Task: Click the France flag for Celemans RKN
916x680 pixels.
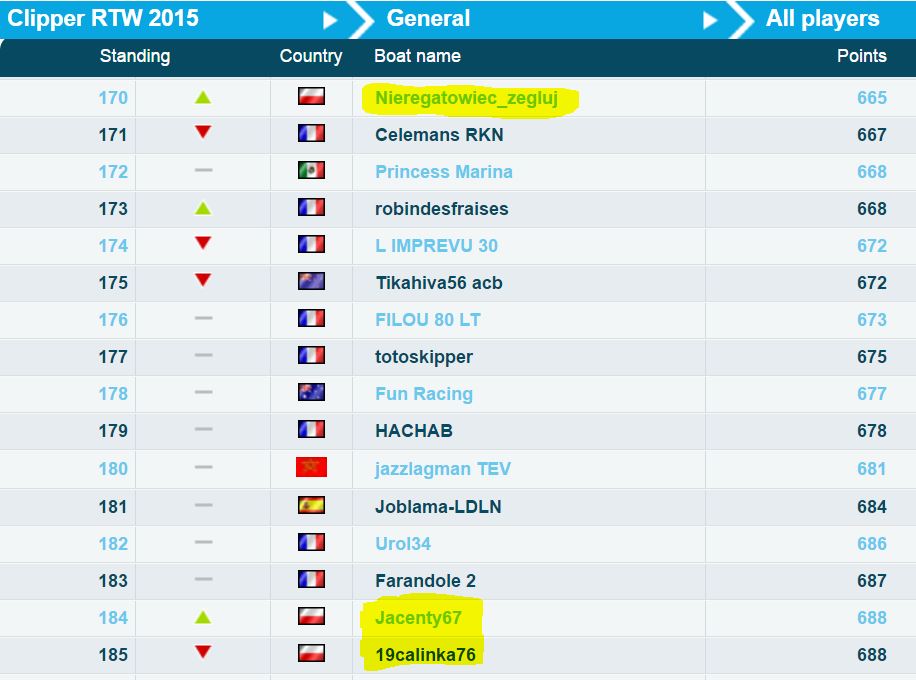Action: pyautogui.click(x=311, y=133)
